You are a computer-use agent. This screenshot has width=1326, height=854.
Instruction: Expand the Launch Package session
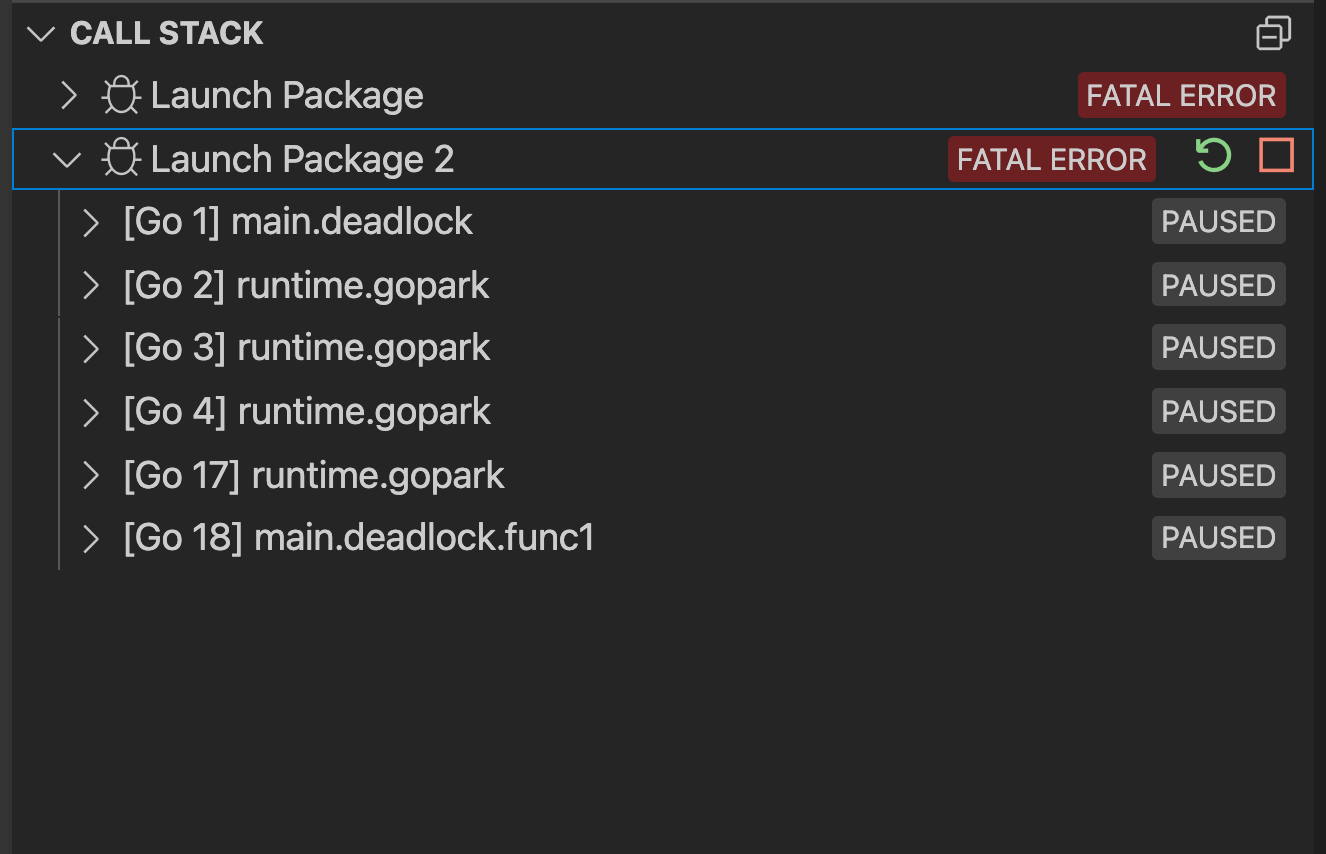point(68,96)
